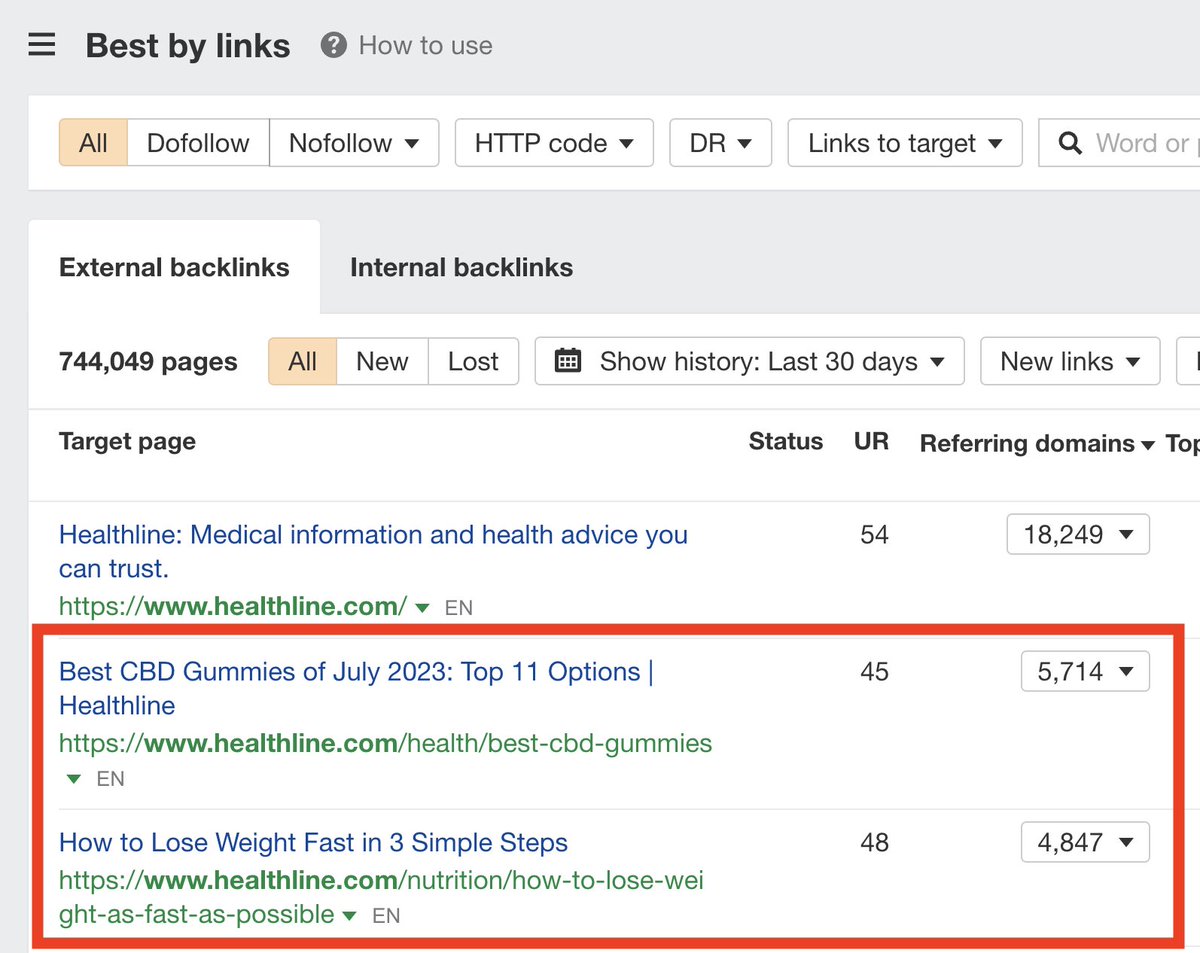1200x953 pixels.
Task: Open Best CBD Gummies of July 2023 link
Action: click(x=356, y=688)
